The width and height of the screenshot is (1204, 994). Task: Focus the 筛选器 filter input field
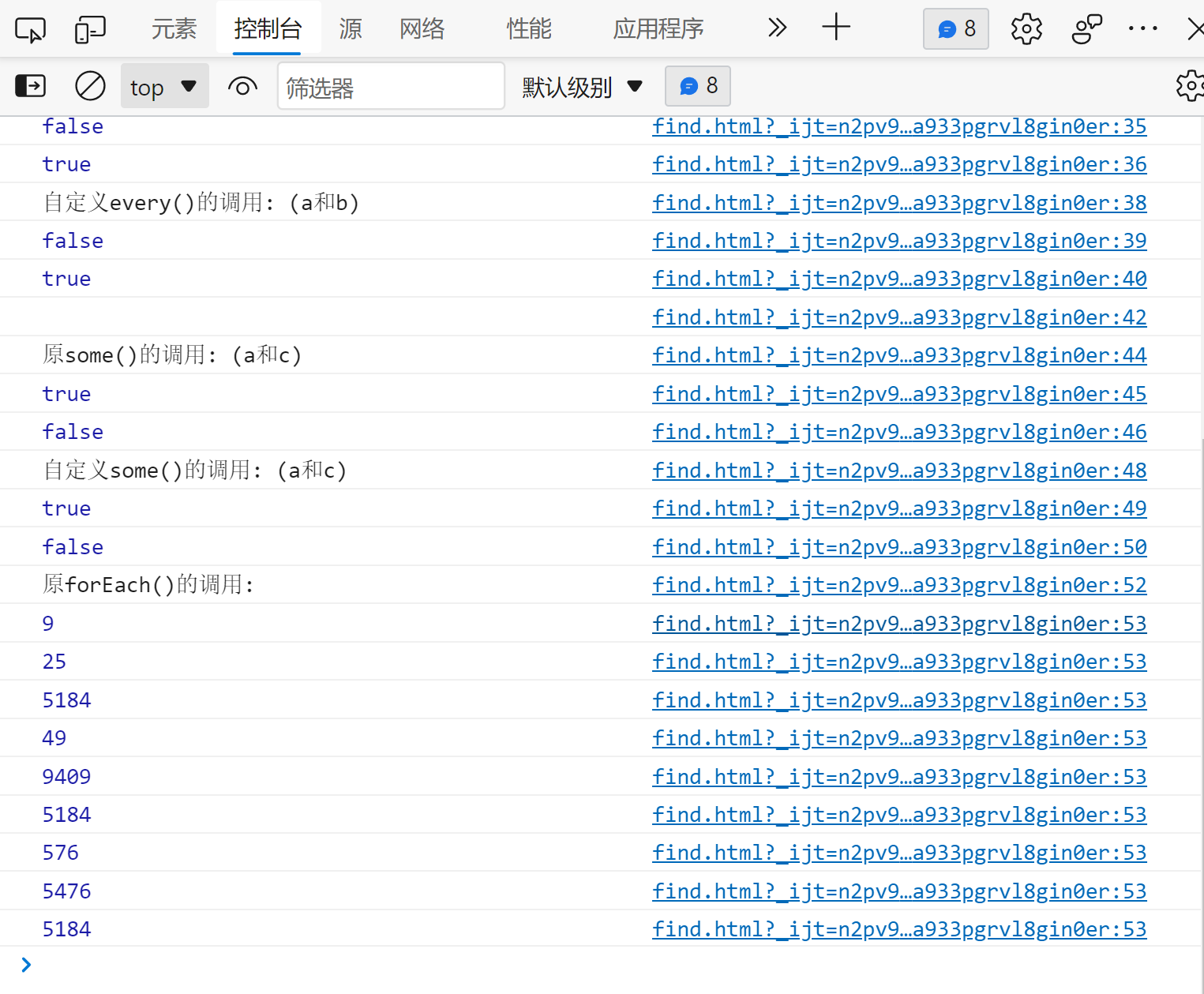[x=390, y=86]
